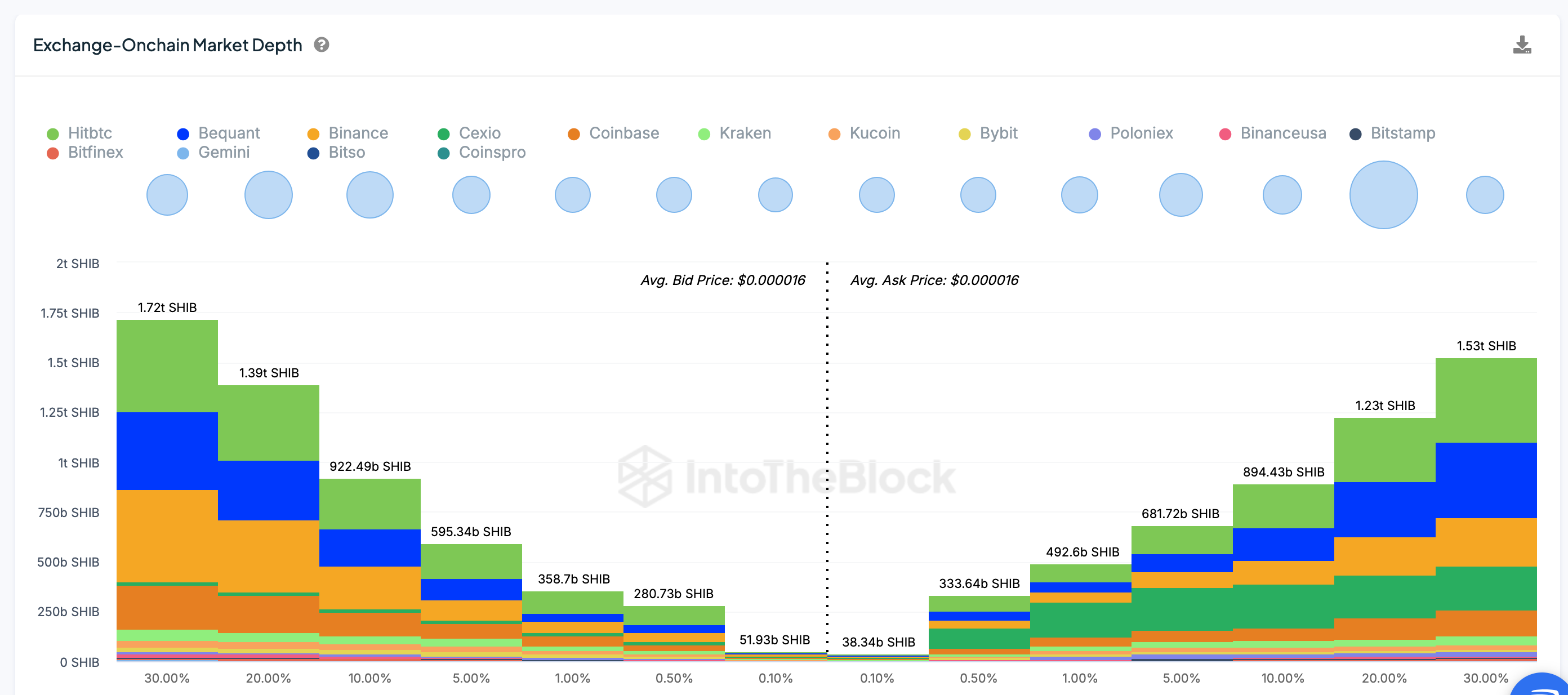The width and height of the screenshot is (1568, 695).
Task: Click the 1.75t SHIB axis label
Action: 70,313
